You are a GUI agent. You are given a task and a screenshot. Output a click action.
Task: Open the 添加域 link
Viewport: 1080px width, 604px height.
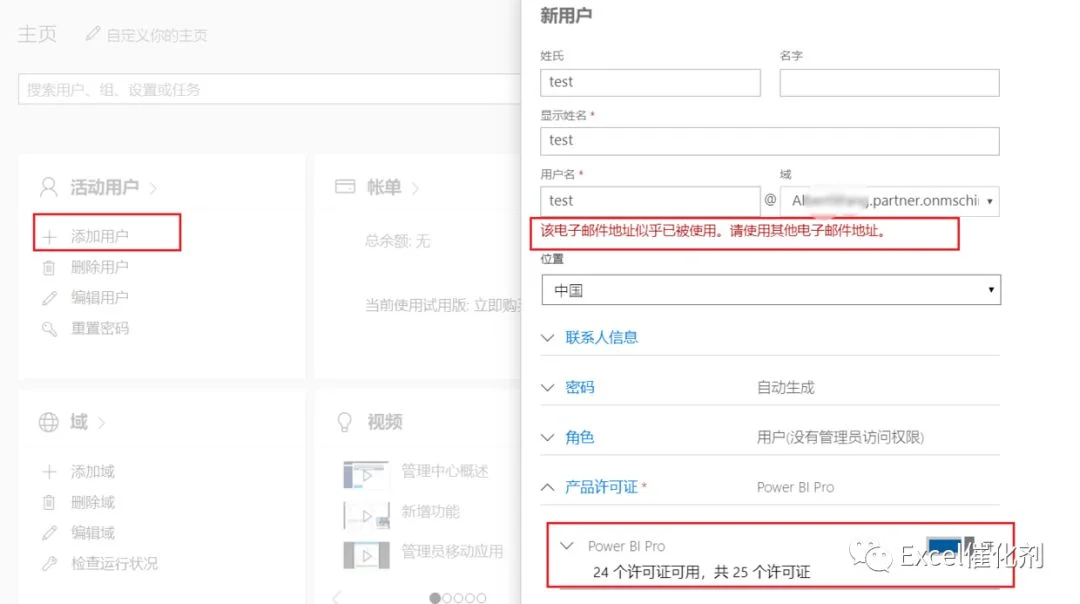[x=93, y=472]
